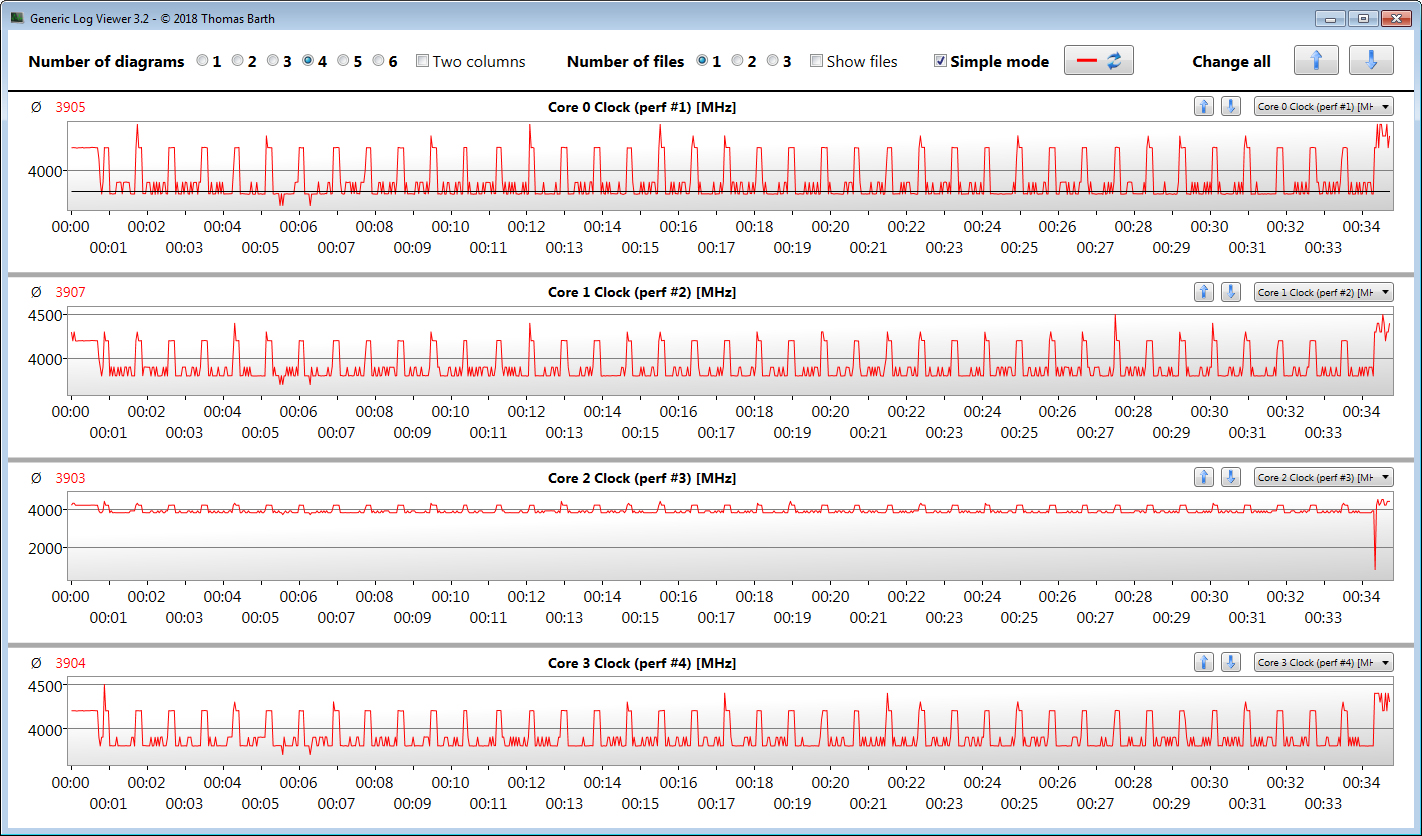
Task: Select 2 for number of files
Action: pos(737,61)
